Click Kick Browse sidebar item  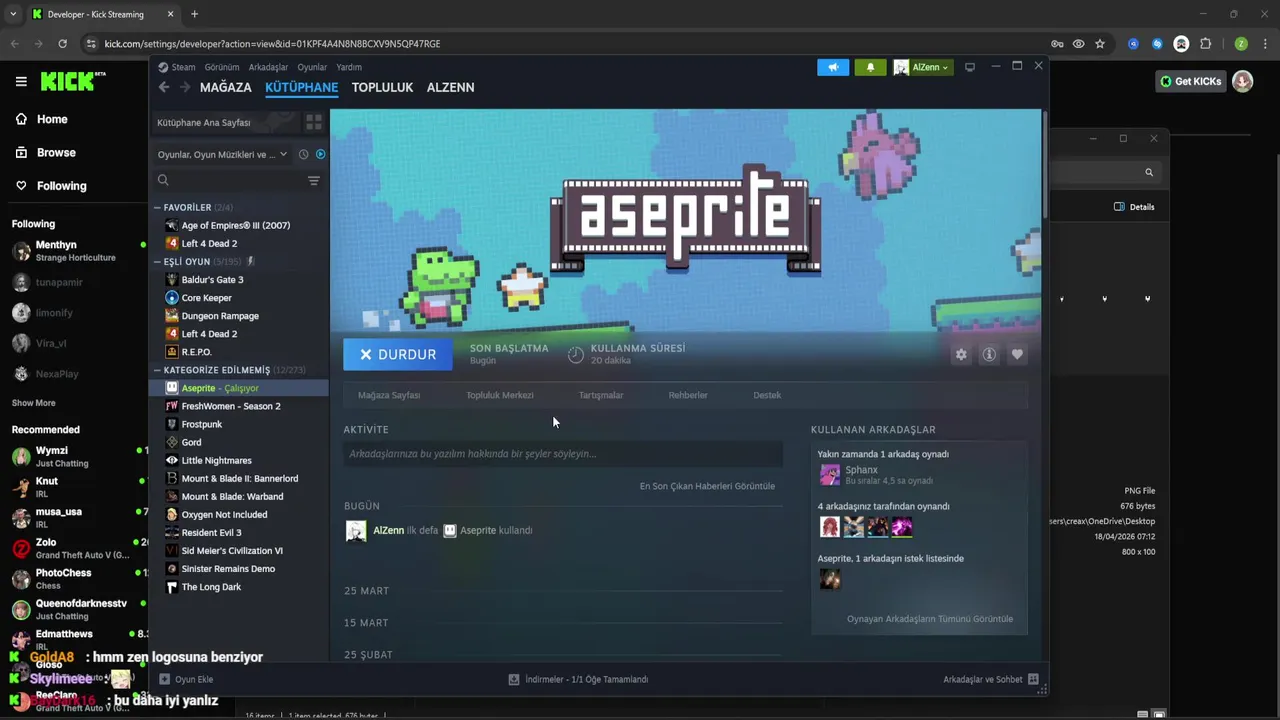pyautogui.click(x=46, y=152)
